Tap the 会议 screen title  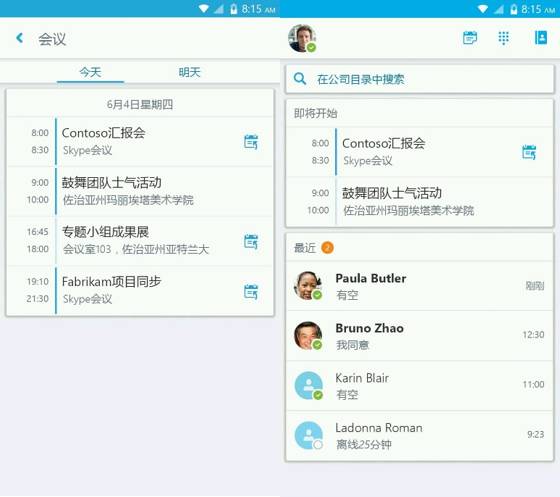[x=52, y=39]
